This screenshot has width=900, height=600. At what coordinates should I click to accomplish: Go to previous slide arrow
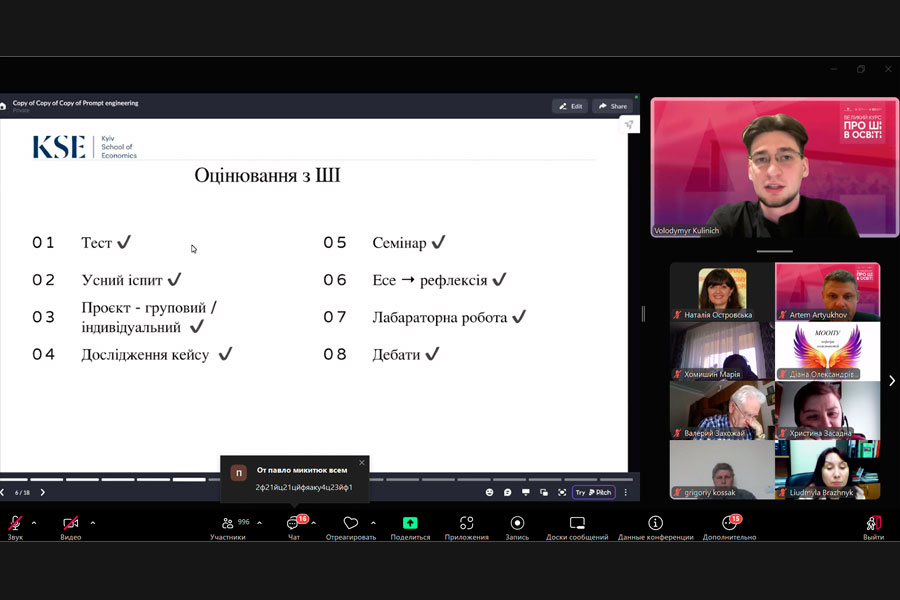2,493
